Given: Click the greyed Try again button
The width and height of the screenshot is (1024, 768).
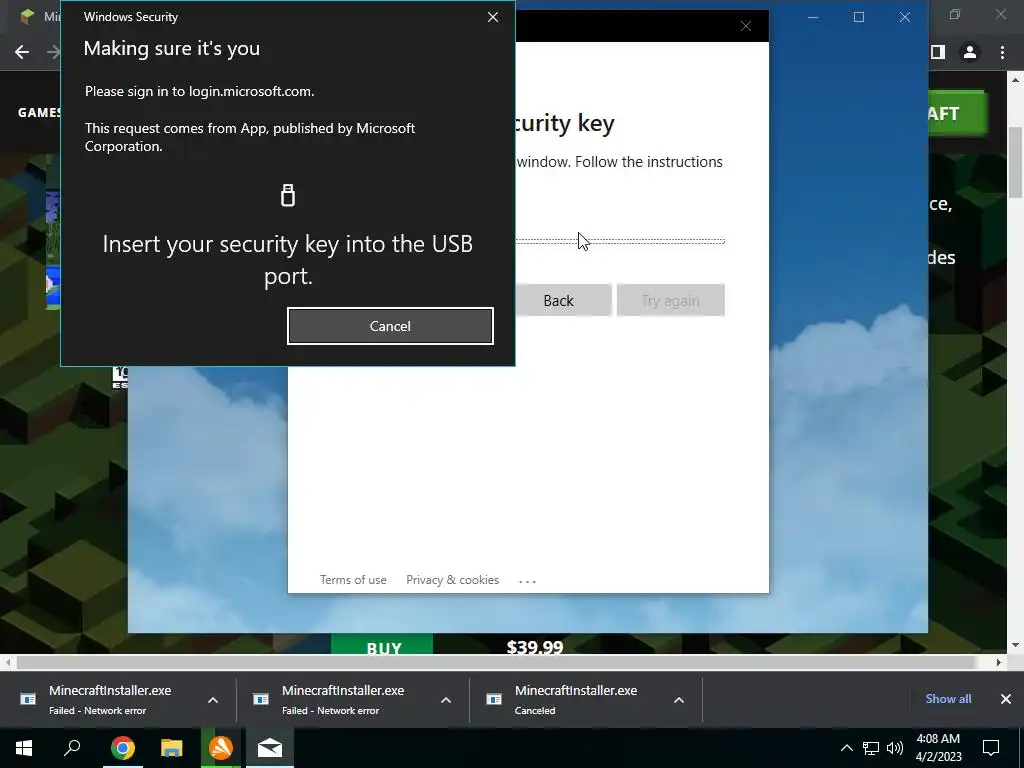Looking at the screenshot, I should [x=671, y=300].
